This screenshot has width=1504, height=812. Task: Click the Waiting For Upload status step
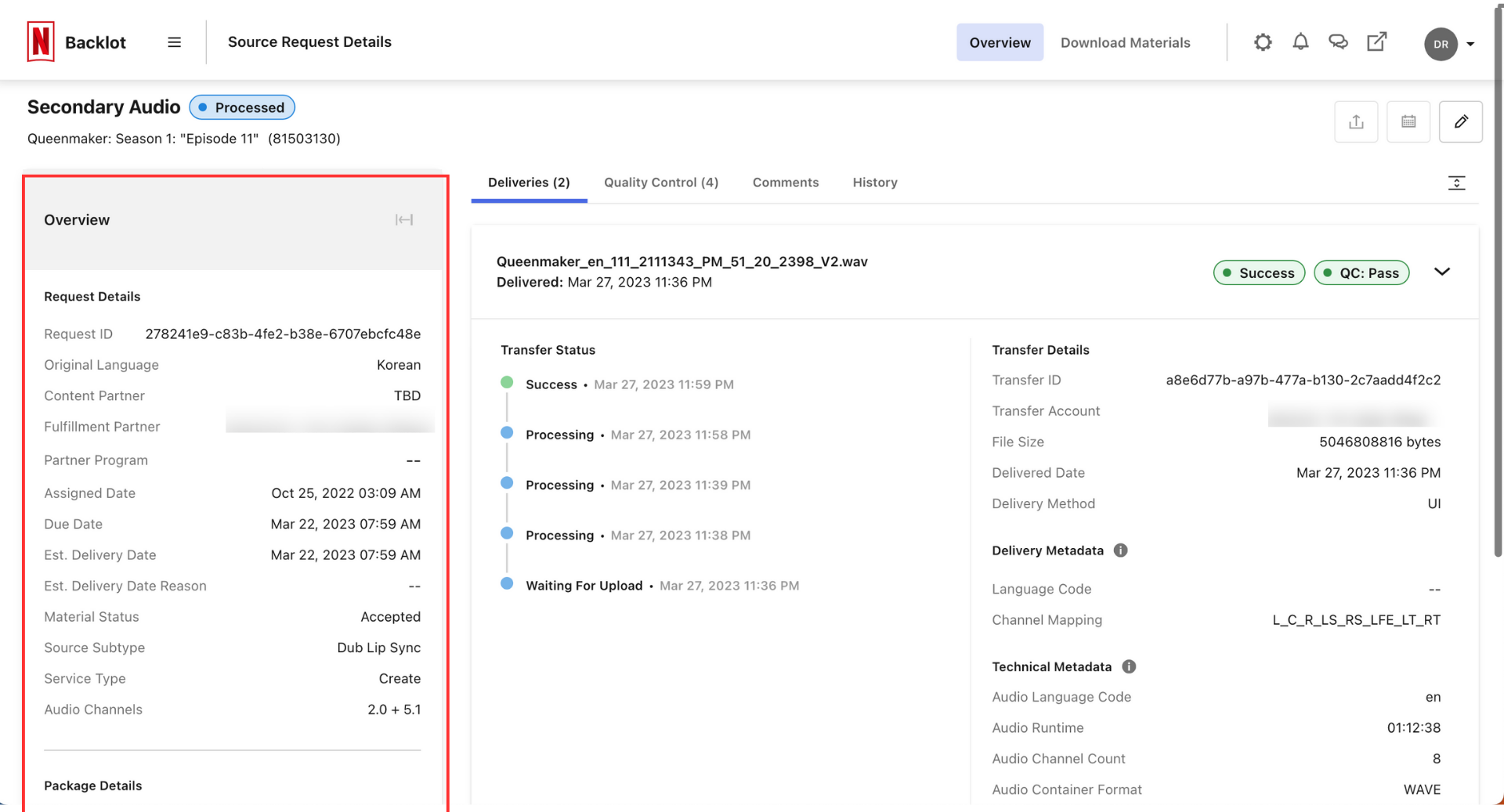pyautogui.click(x=584, y=586)
